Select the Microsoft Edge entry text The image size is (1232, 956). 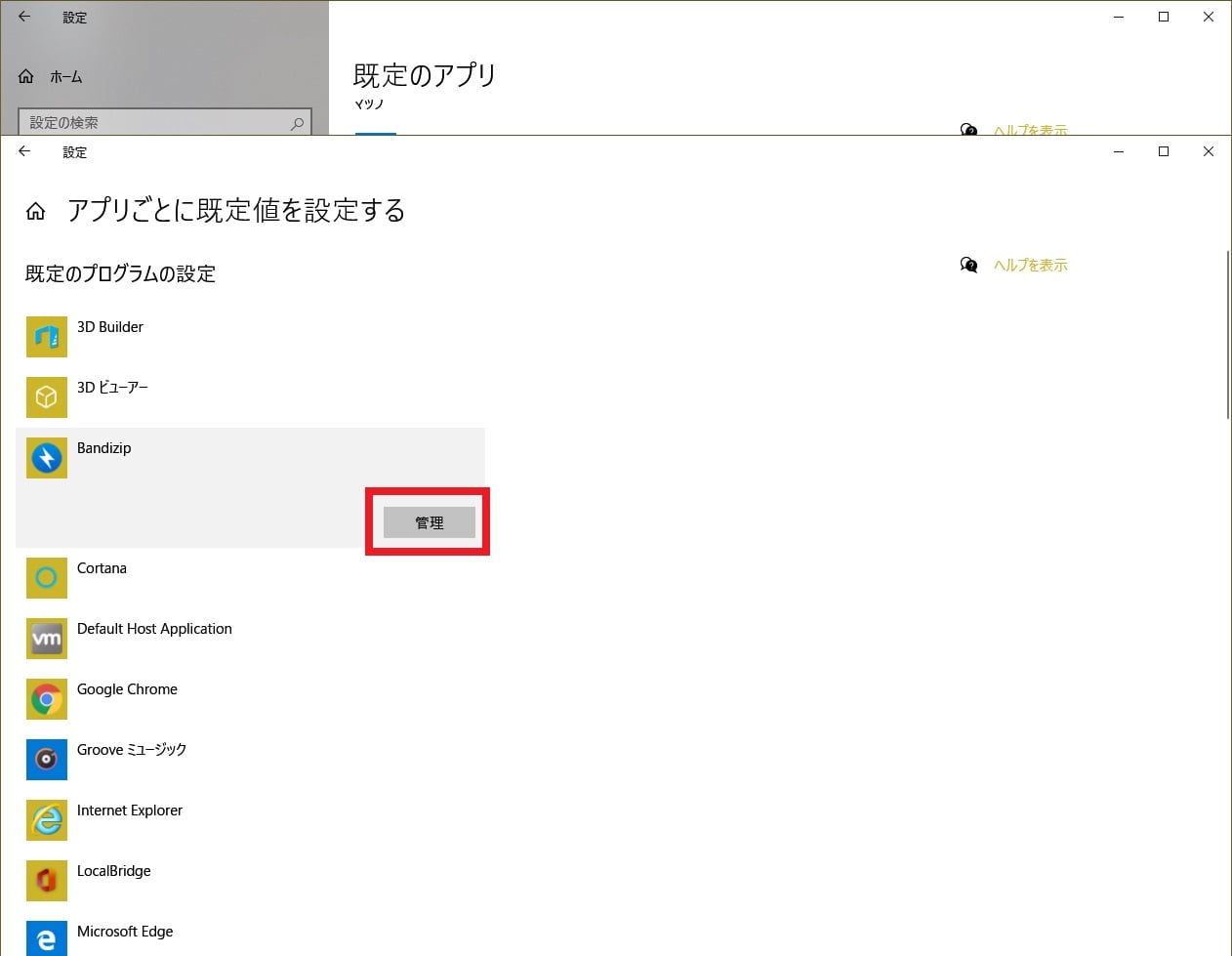point(125,932)
